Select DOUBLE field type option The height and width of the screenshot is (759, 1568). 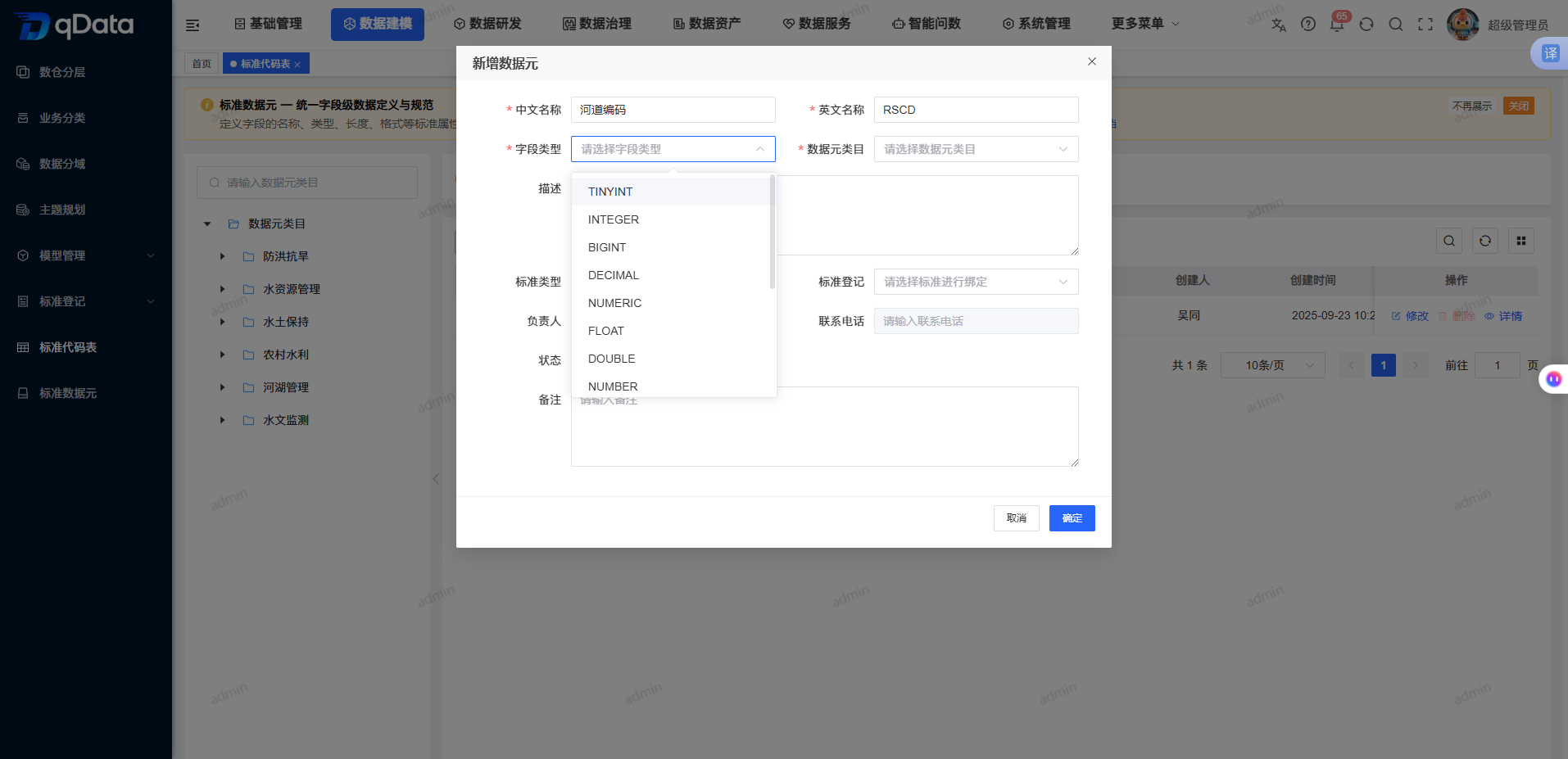pyautogui.click(x=671, y=359)
